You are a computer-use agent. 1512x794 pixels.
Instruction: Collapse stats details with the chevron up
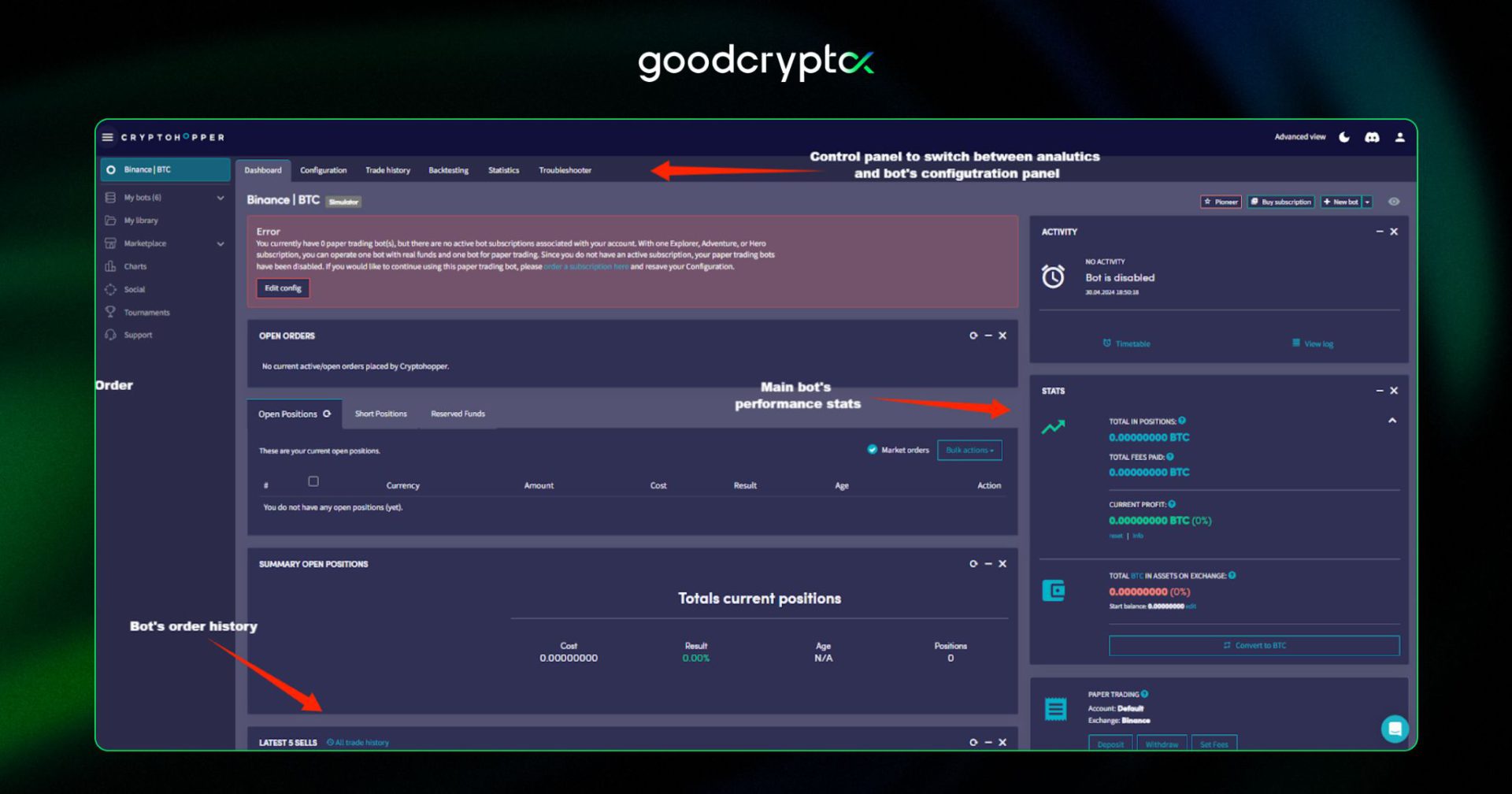[1392, 421]
